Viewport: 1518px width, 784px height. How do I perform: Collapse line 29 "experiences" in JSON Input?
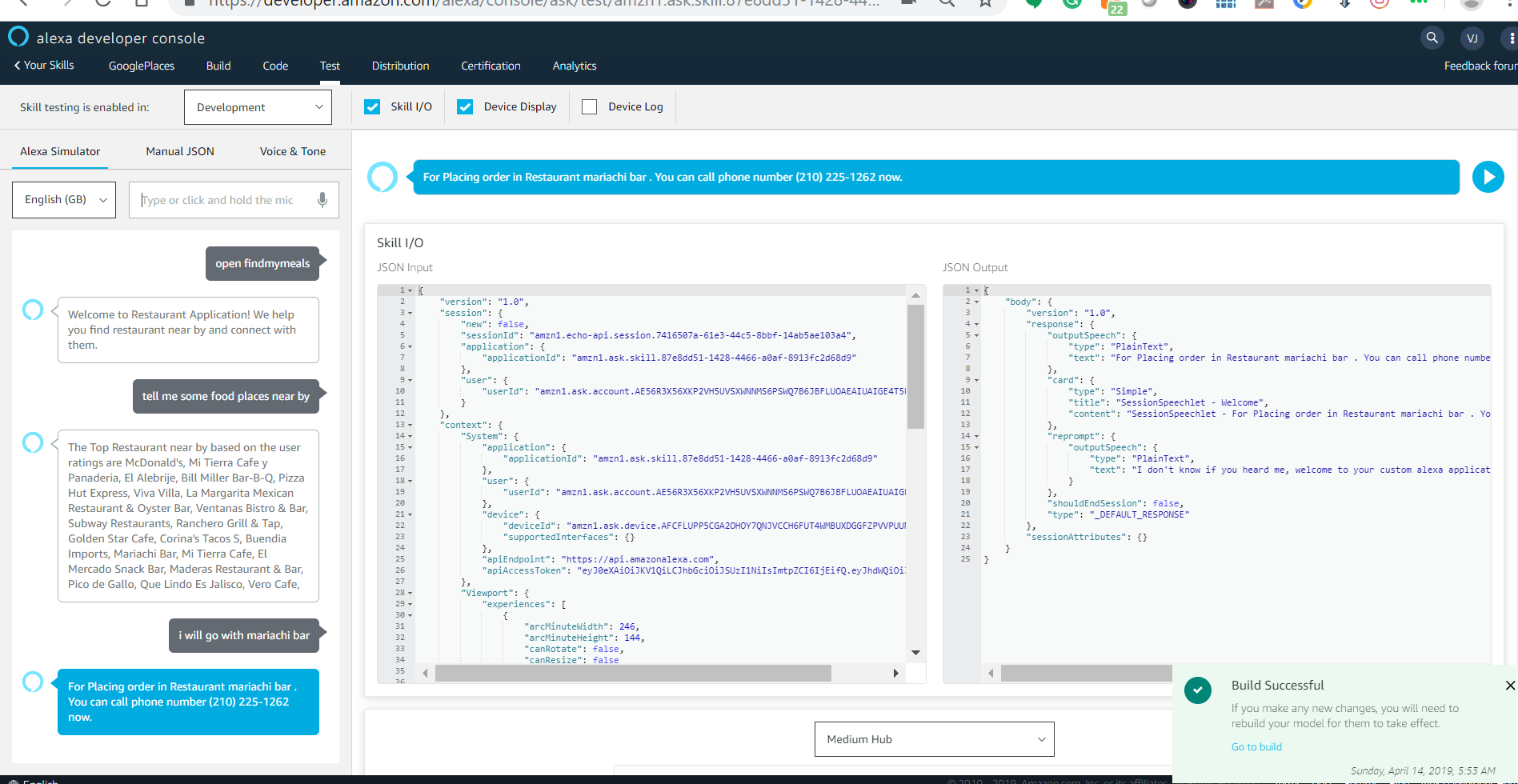pyautogui.click(x=411, y=604)
